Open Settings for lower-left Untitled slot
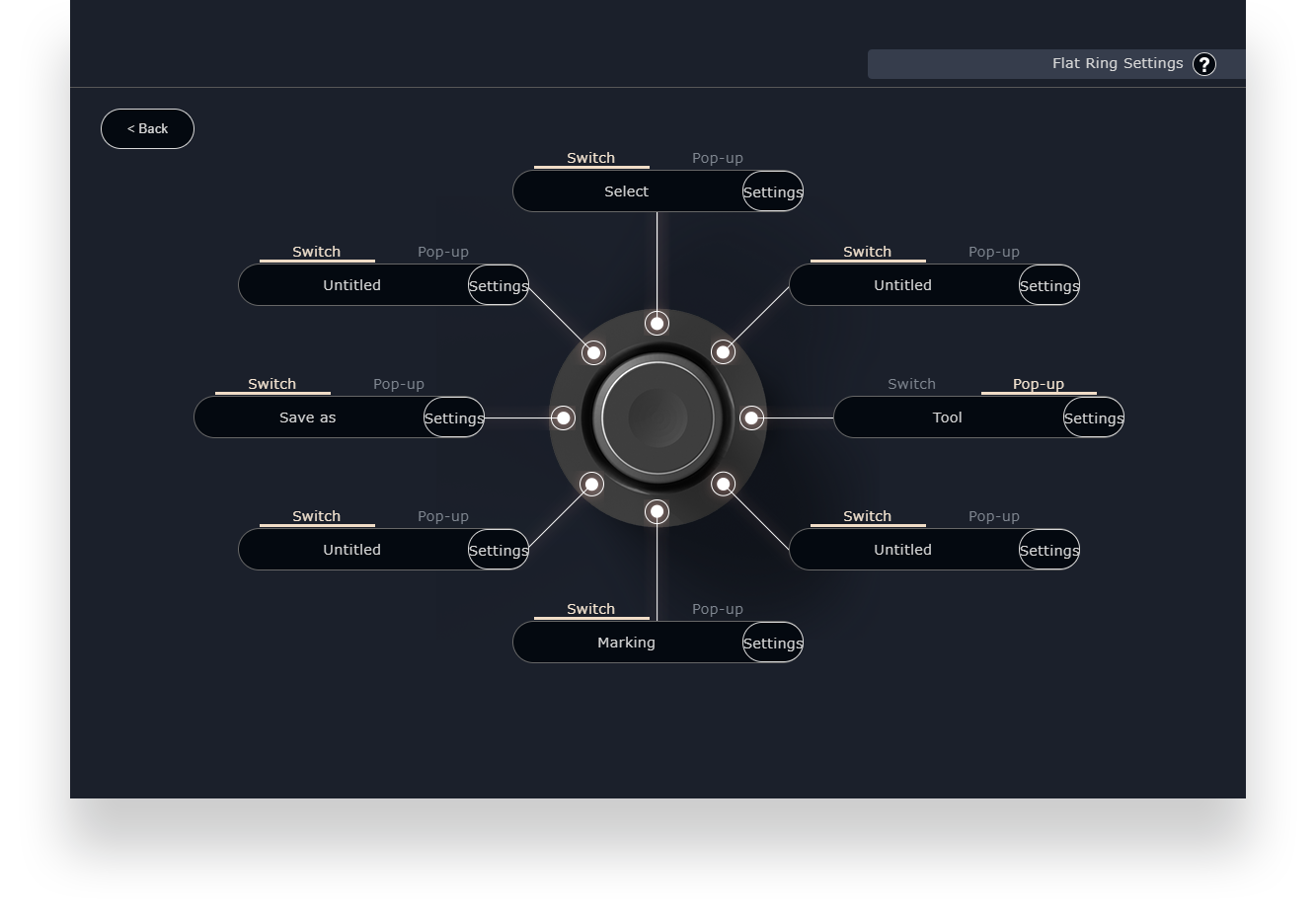This screenshot has width=1316, height=910. [499, 550]
